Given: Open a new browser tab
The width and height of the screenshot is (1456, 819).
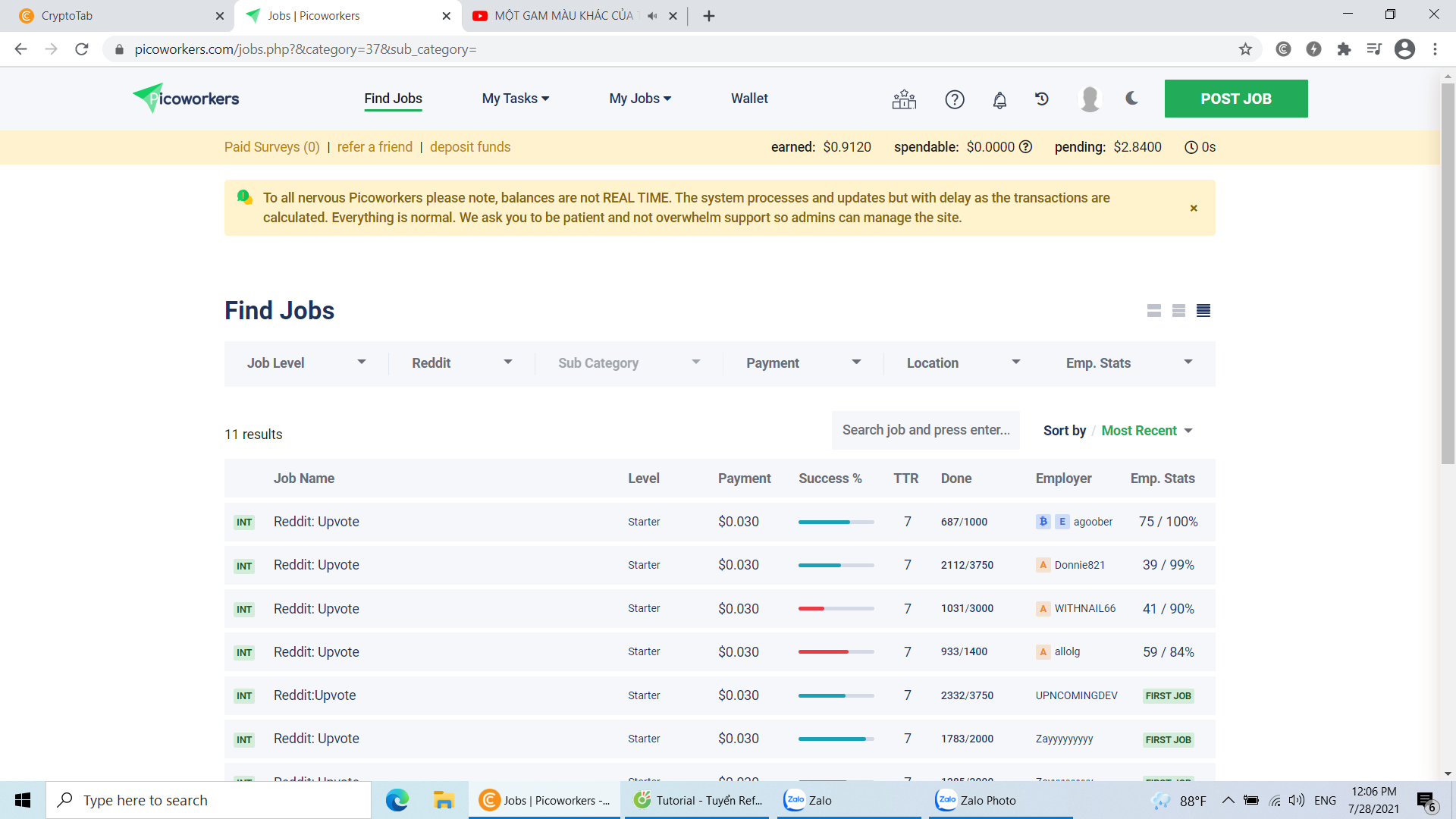Looking at the screenshot, I should [708, 16].
